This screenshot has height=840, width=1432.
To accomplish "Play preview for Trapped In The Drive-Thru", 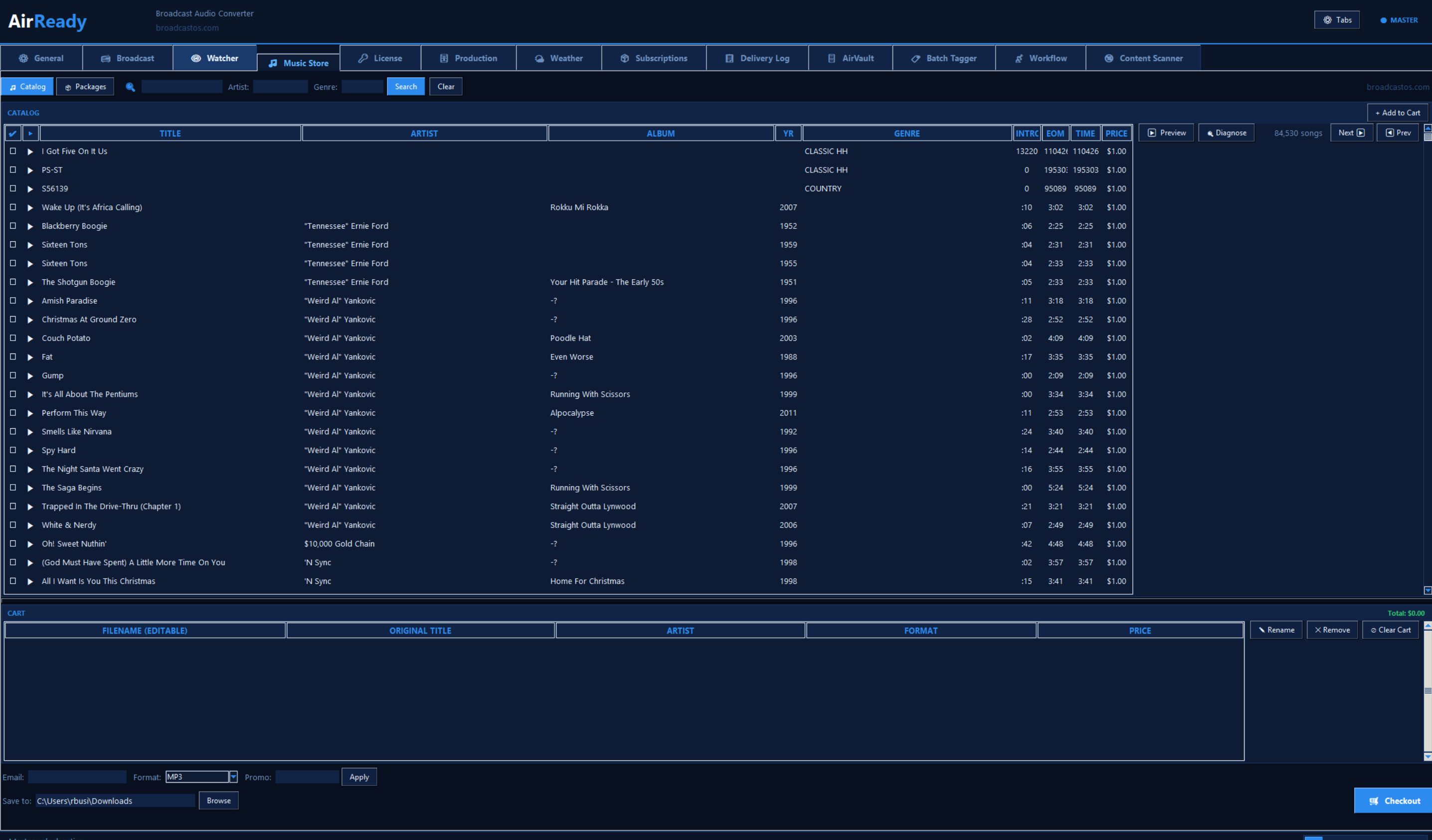I will pos(30,507).
